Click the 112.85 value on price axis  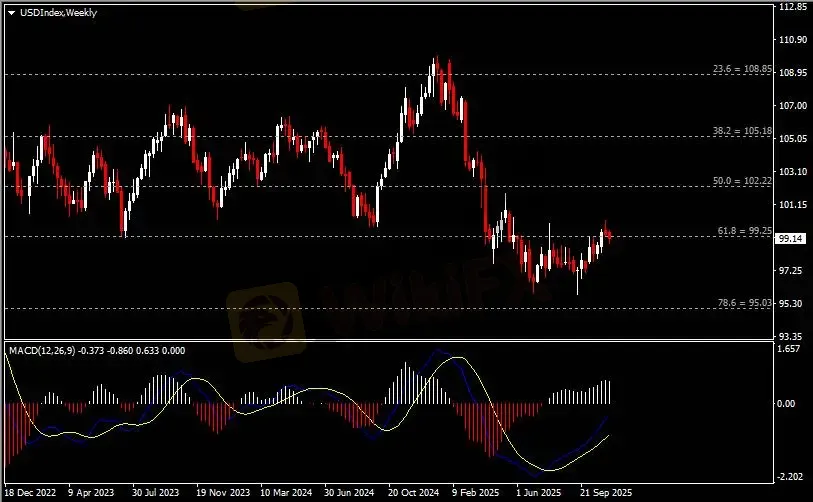click(x=792, y=6)
